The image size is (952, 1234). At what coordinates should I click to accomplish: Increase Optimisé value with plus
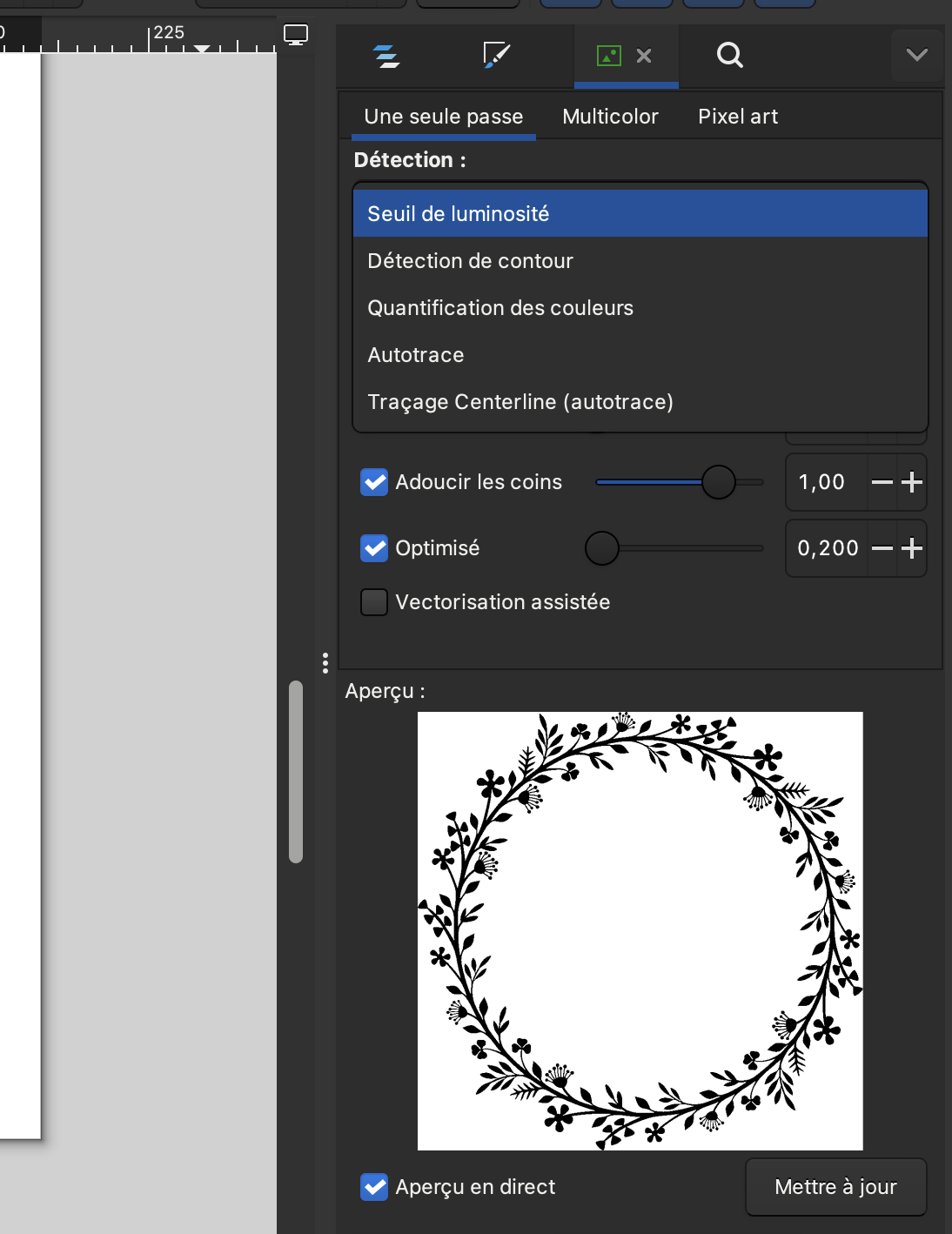pos(912,548)
